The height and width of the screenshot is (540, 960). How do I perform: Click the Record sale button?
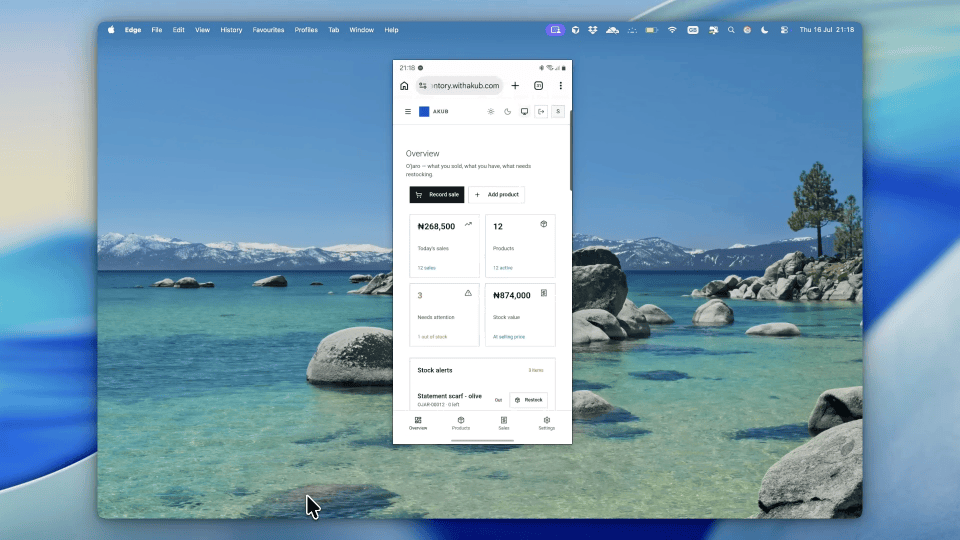click(437, 195)
